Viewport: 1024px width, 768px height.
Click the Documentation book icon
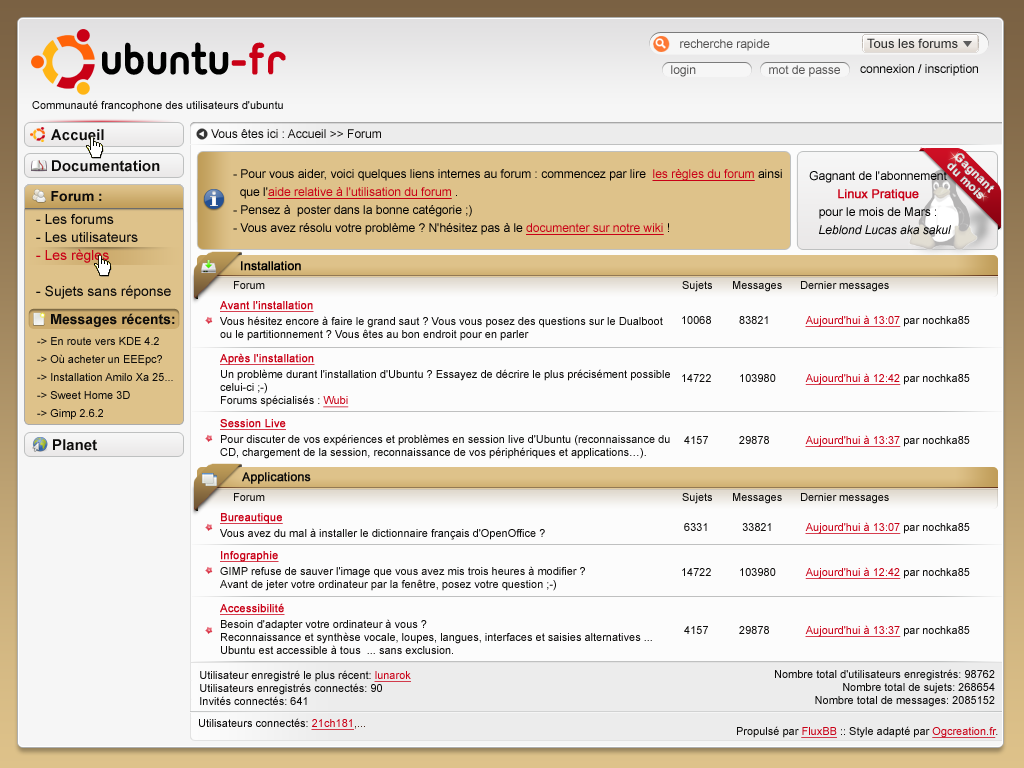[x=39, y=166]
